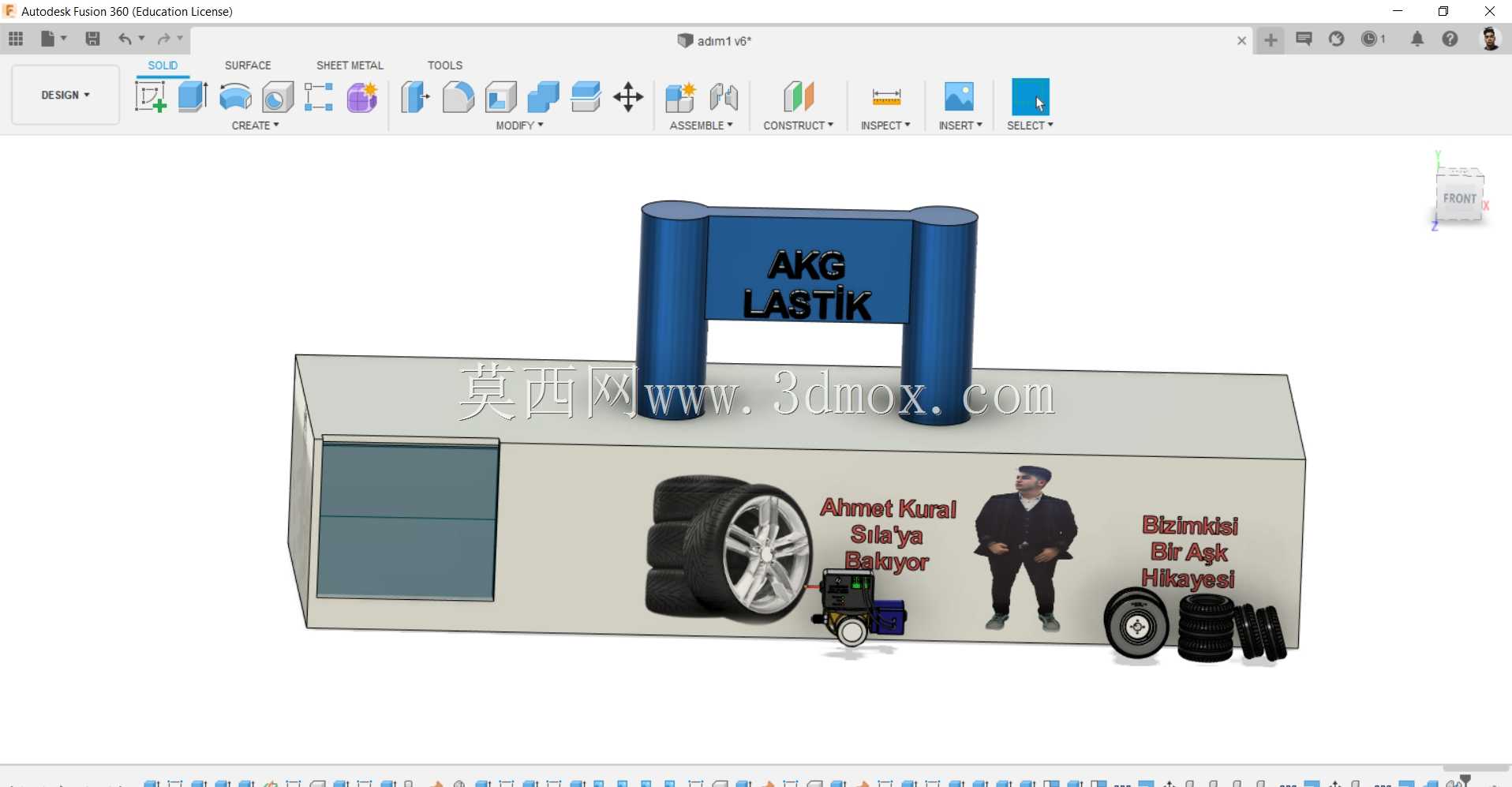Open the purple Create Form tool
Image resolution: width=1512 pixels, height=787 pixels.
pyautogui.click(x=362, y=97)
